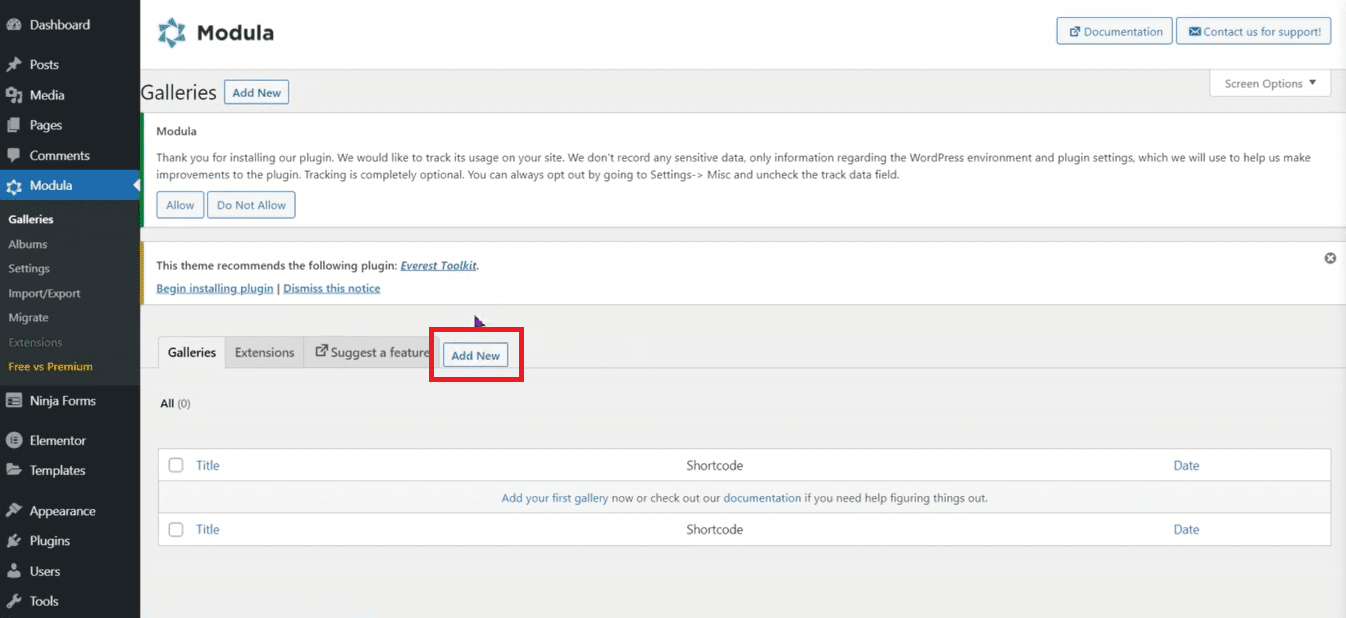
Task: Sort galleries by the Date column header
Action: (x=1186, y=465)
